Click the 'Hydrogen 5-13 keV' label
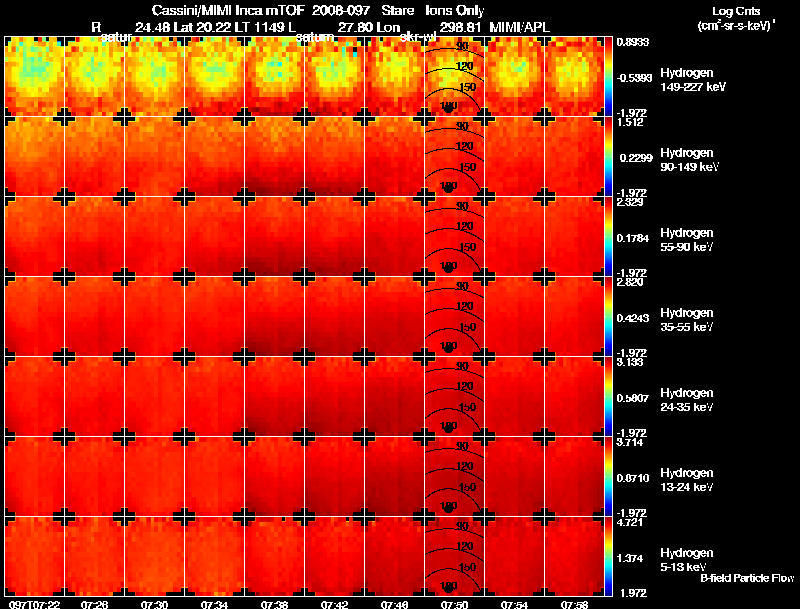 [x=687, y=560]
